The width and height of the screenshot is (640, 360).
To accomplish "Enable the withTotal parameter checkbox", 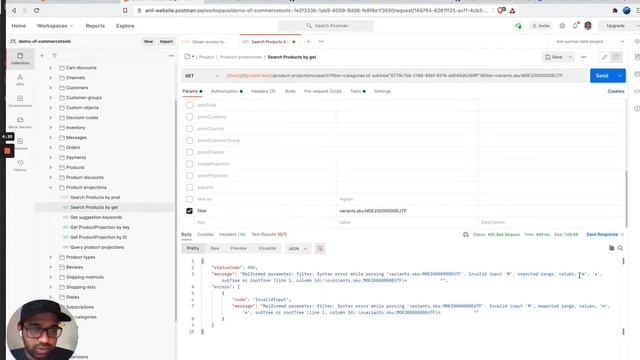I will [x=189, y=105].
